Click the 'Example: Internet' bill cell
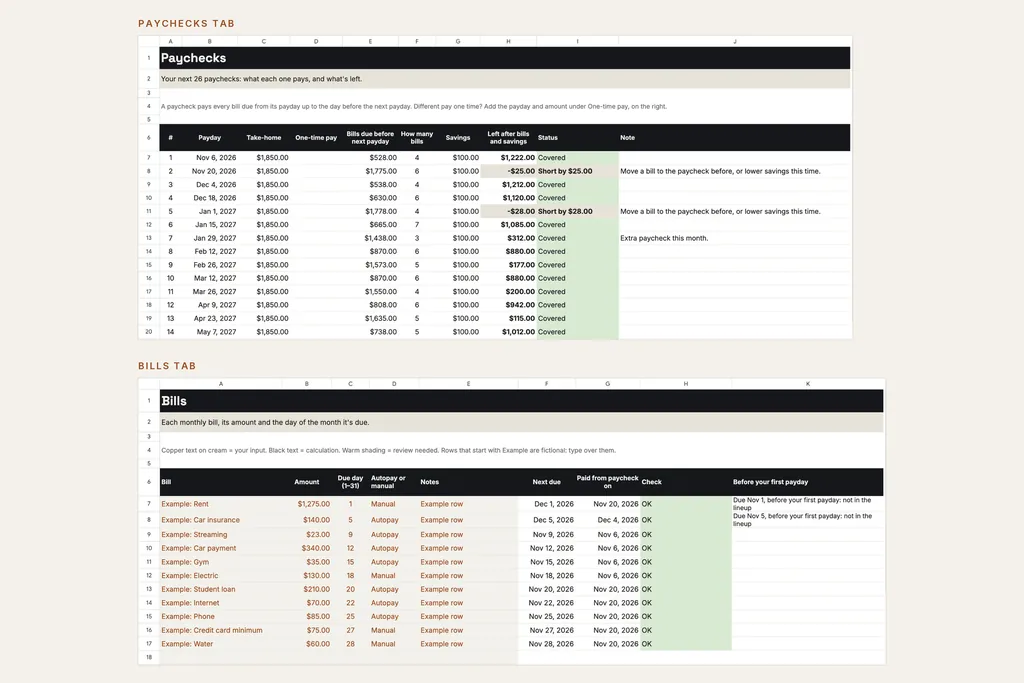 click(x=221, y=603)
